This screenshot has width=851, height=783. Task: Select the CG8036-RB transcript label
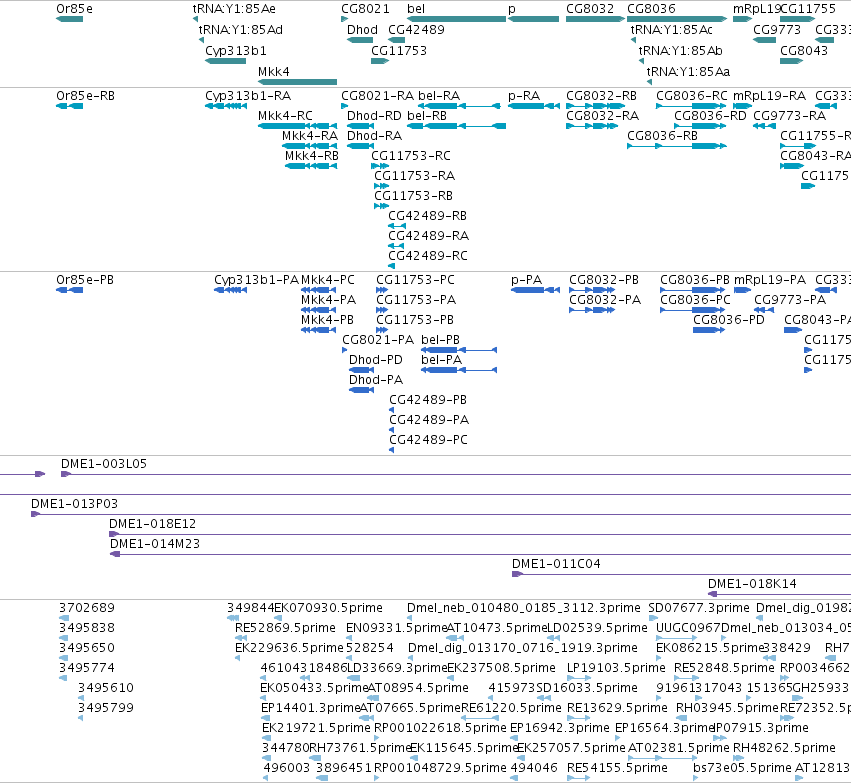(x=663, y=136)
